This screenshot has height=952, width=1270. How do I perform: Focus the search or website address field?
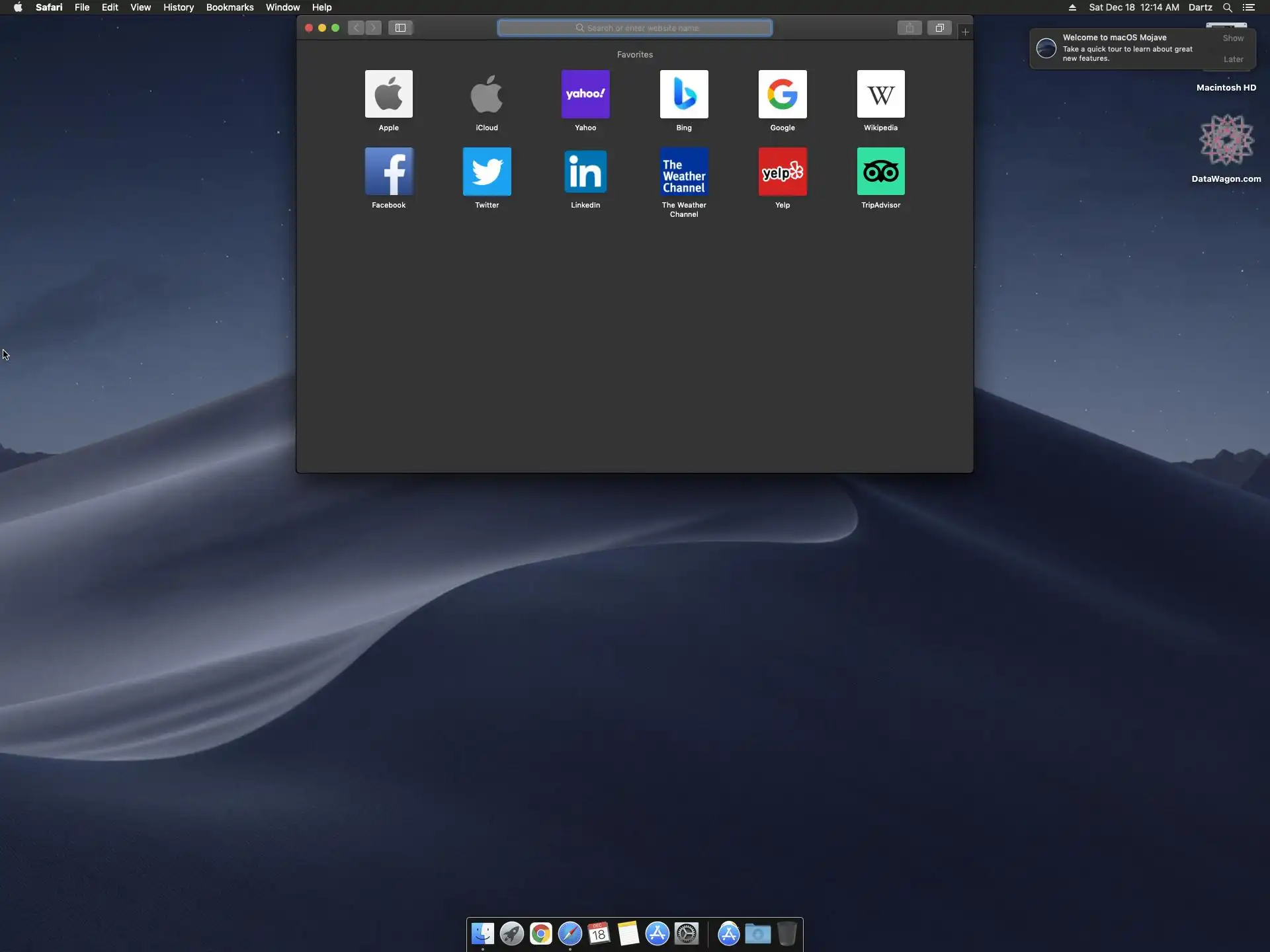[x=635, y=28]
